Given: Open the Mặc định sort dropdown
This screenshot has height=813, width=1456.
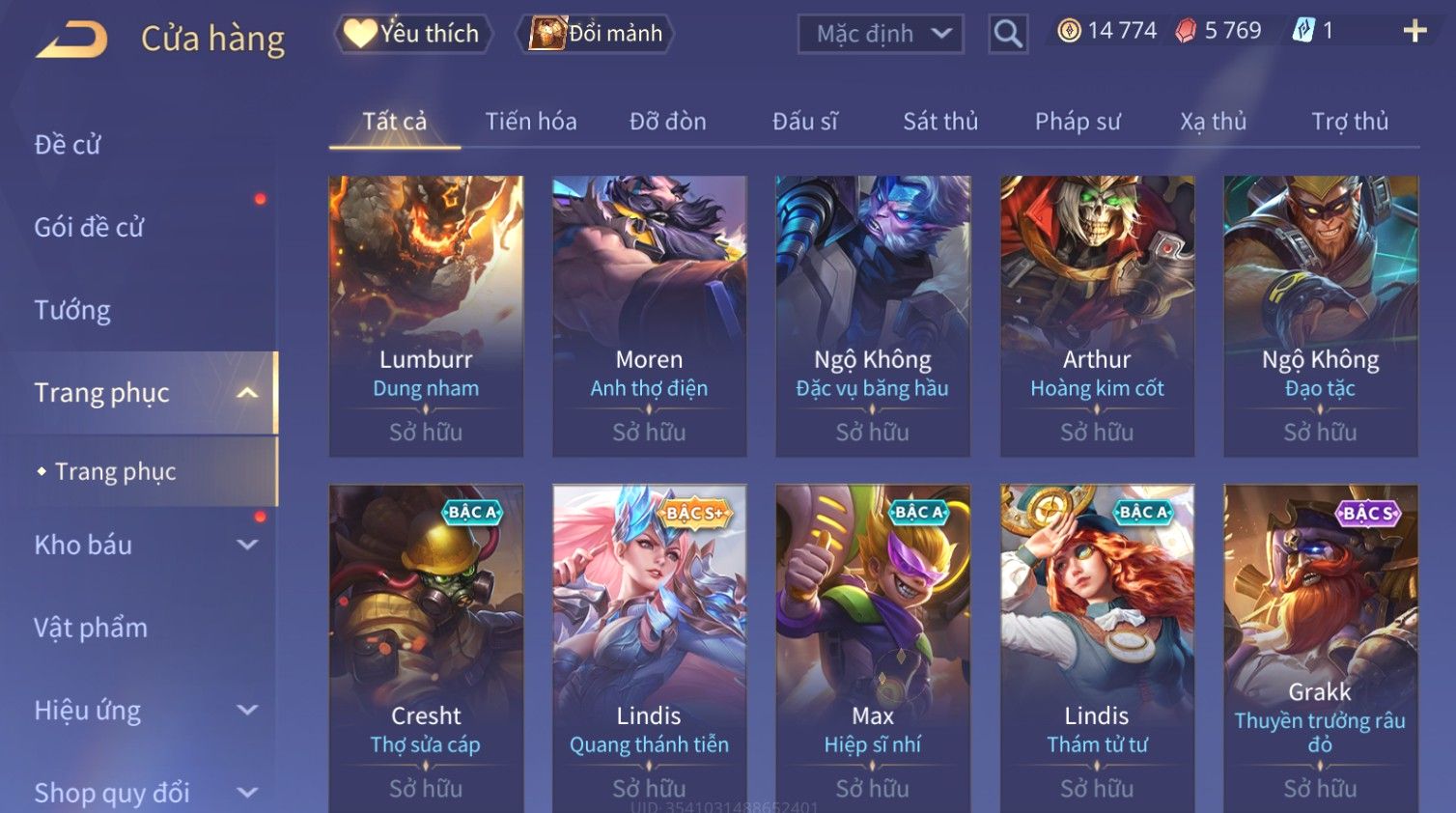Looking at the screenshot, I should [x=881, y=35].
